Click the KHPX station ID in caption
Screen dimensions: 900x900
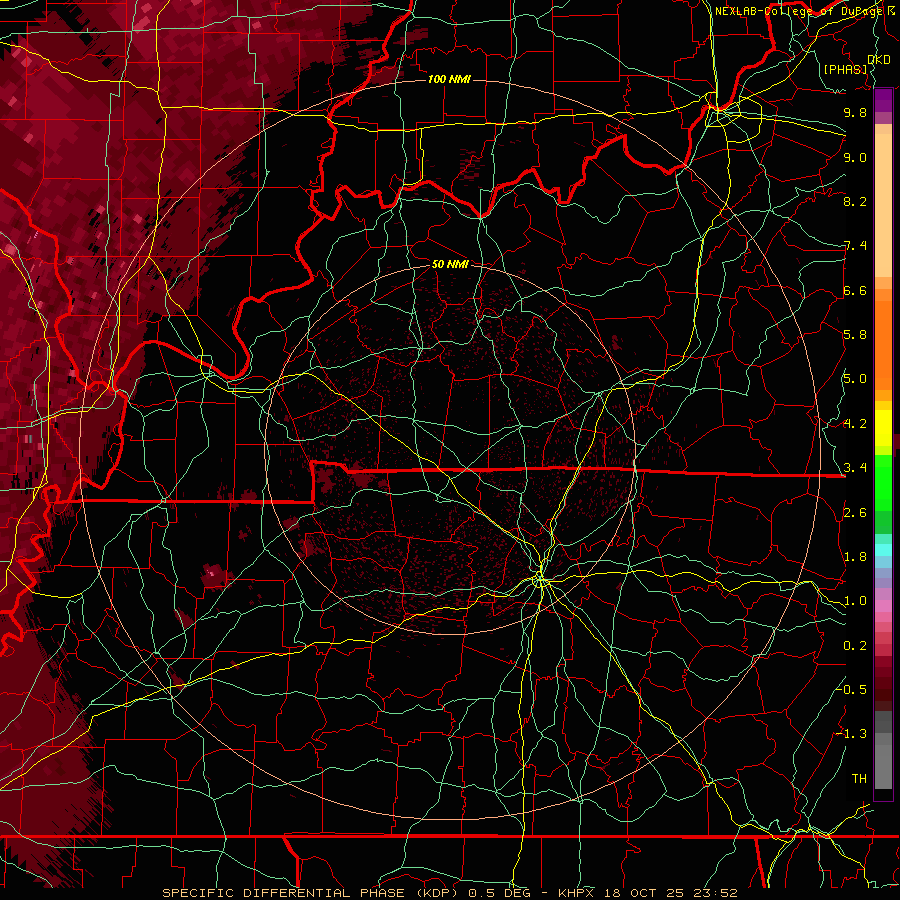tap(576, 893)
